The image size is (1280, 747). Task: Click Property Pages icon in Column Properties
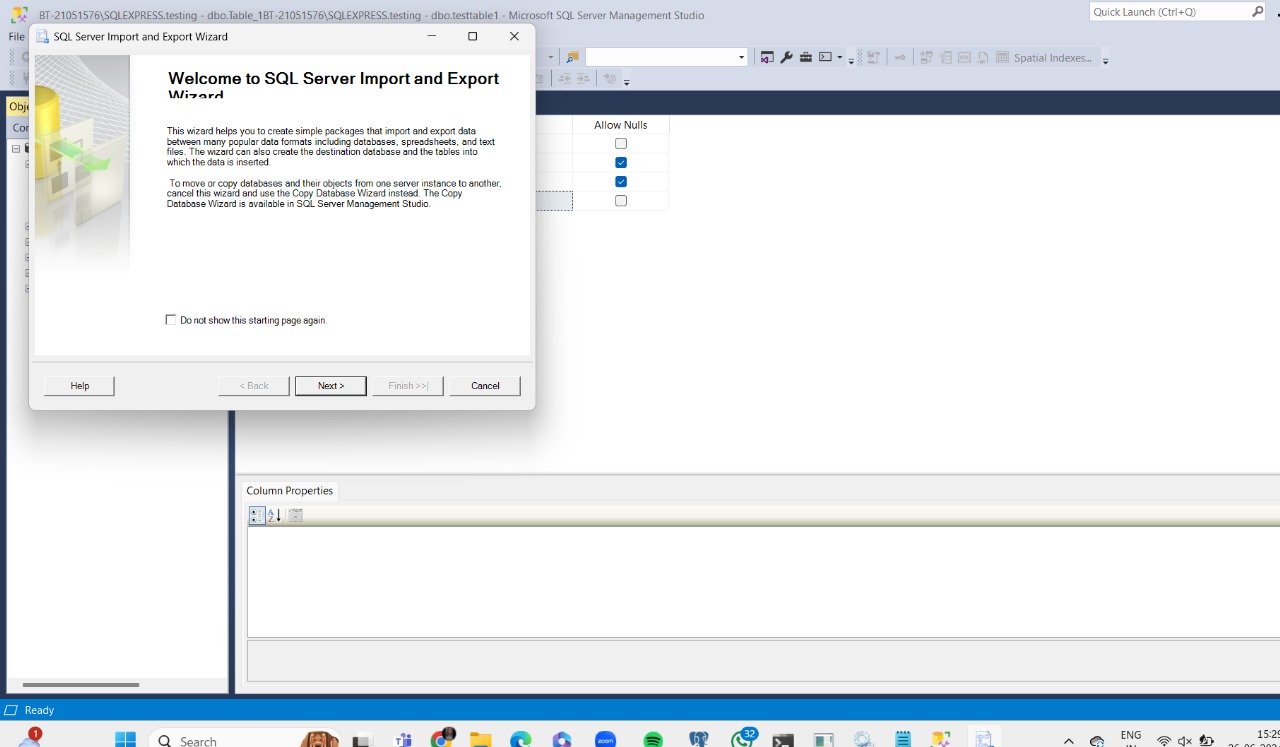click(295, 515)
